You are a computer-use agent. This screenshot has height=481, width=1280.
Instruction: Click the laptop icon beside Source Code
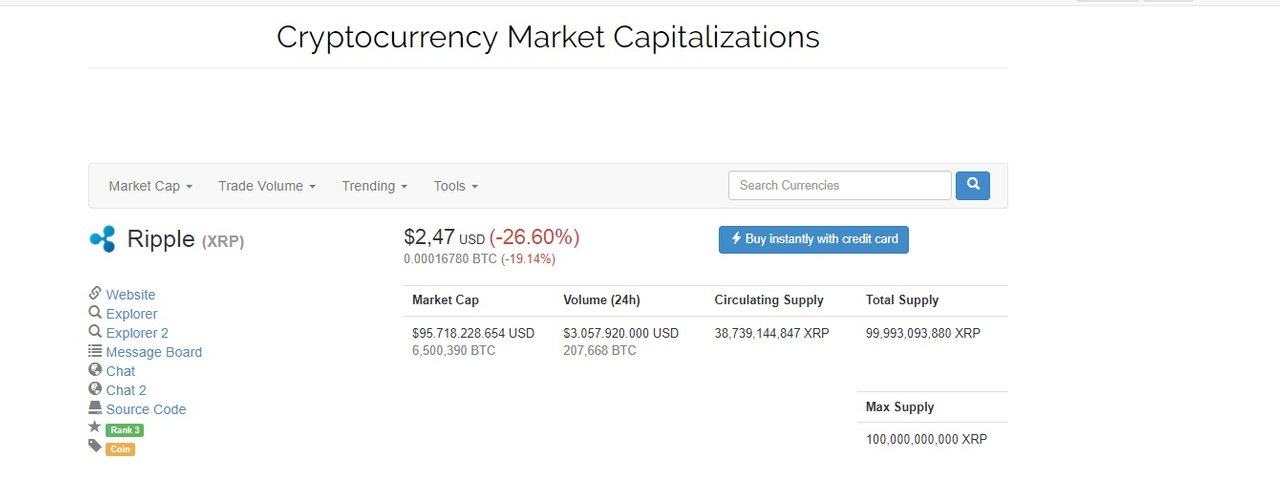click(95, 408)
